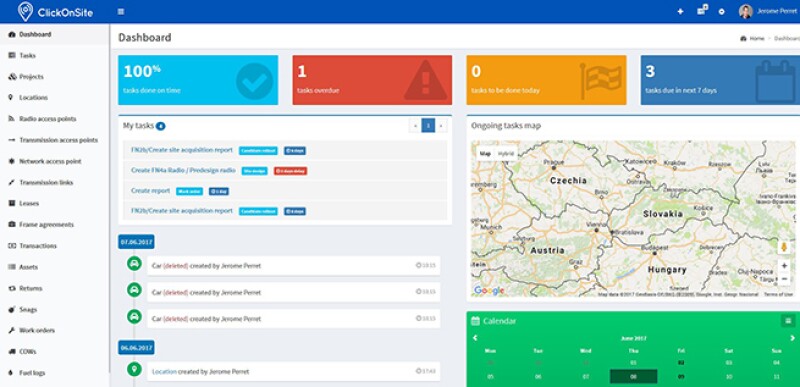Open the tasks overdue red card
Viewport: 800px width, 387px height.
(x=372, y=80)
